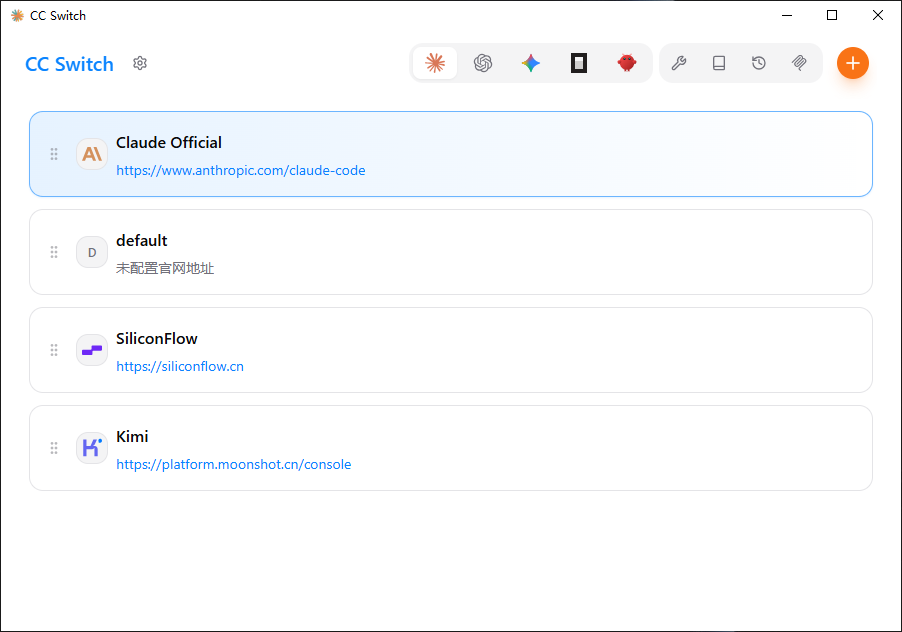
Task: Click the CC Switch blue heading
Action: click(x=70, y=64)
